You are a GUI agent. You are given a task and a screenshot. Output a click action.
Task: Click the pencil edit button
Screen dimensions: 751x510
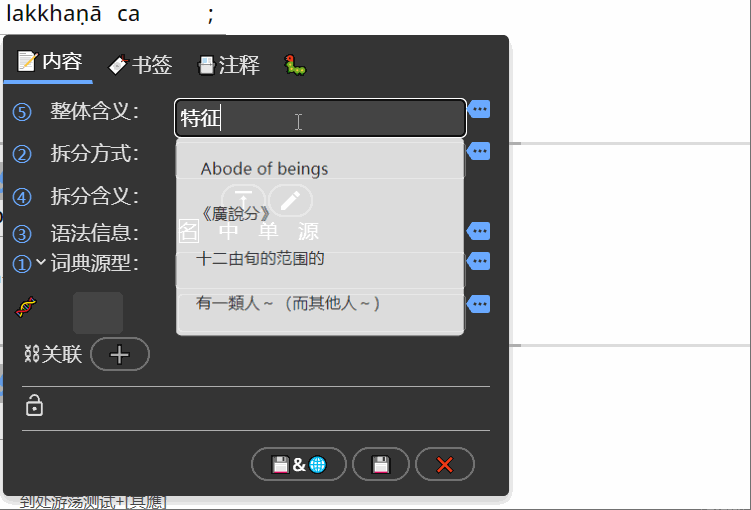(x=290, y=201)
